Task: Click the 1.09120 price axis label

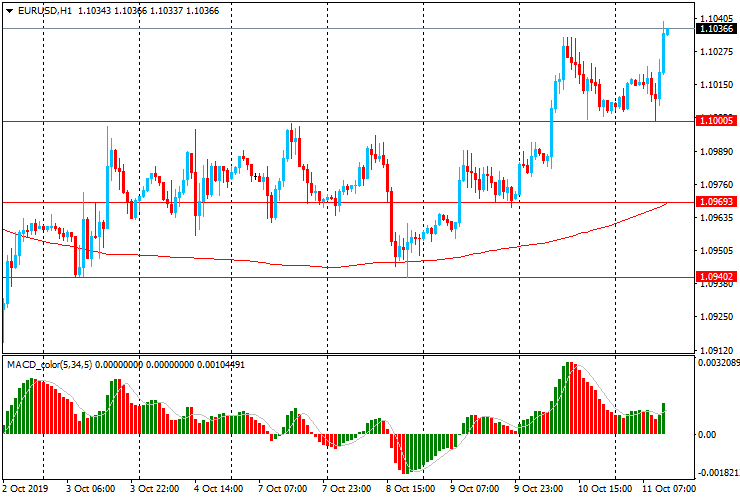Action: click(x=716, y=350)
